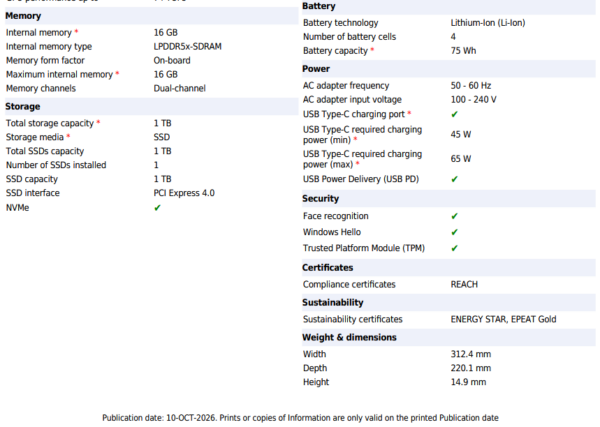Screen dimensions: 600x427
Task: Click the Lithium-Ion (Li-Ion) value
Action: click(488, 23)
